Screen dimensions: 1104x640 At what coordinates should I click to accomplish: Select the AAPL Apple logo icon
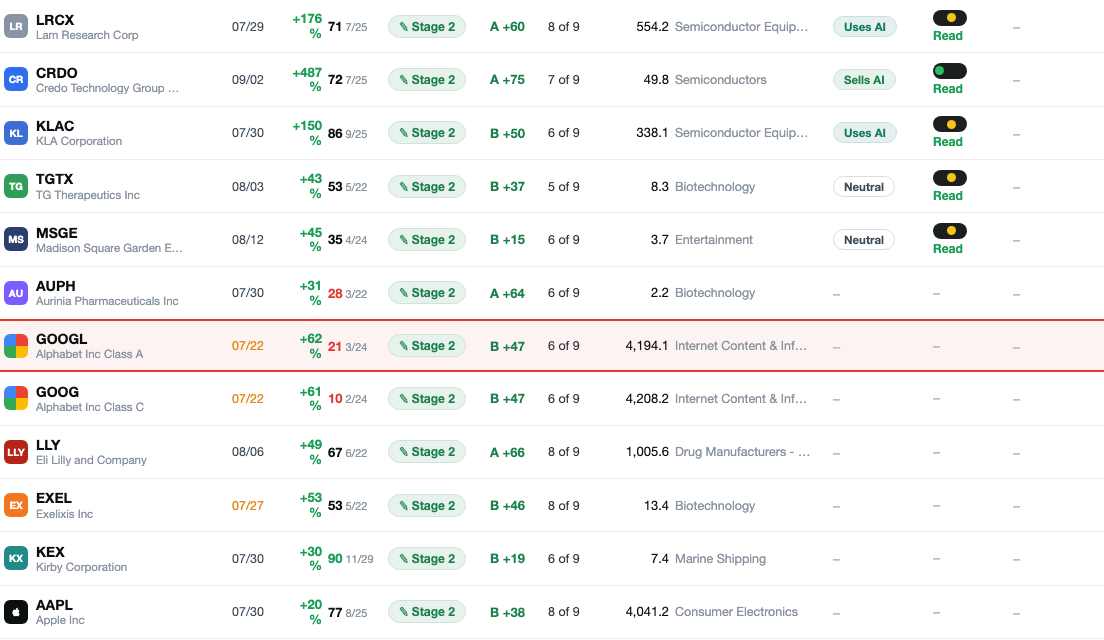point(15,612)
